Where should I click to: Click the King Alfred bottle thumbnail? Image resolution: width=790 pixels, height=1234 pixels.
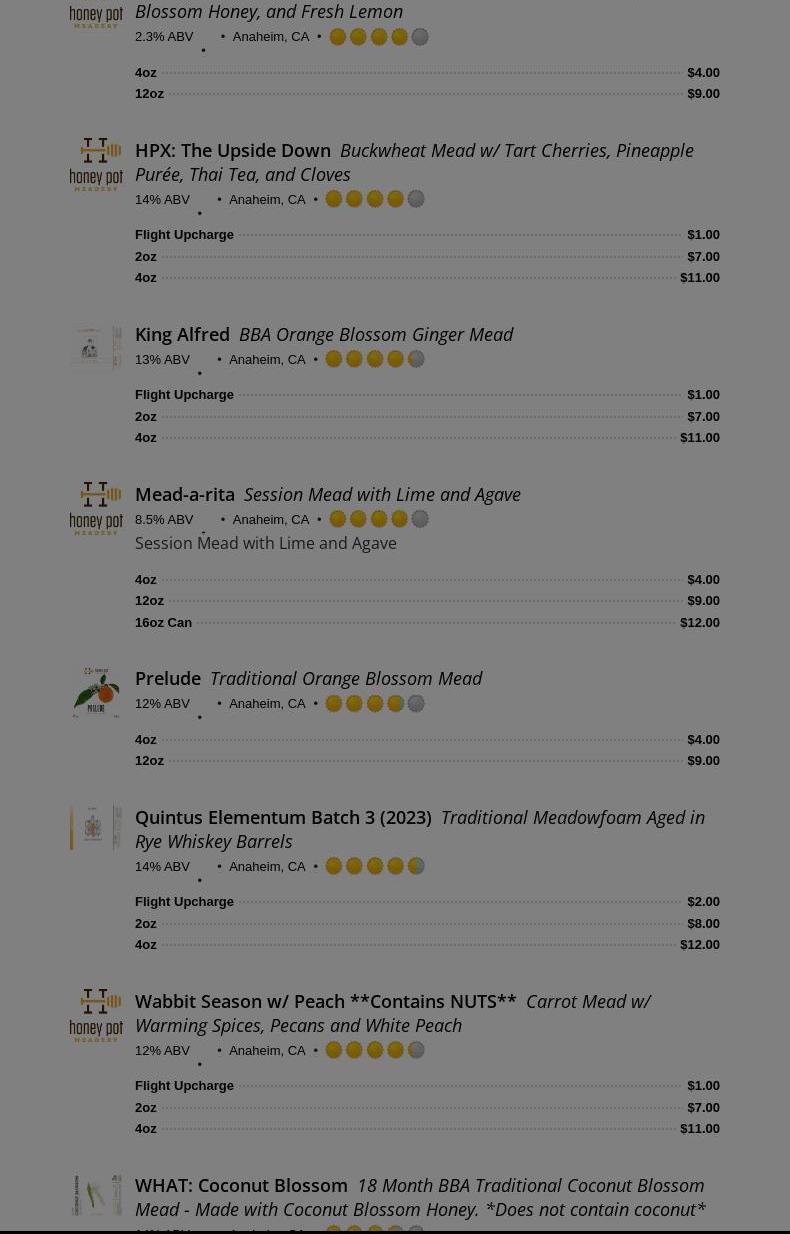96,348
